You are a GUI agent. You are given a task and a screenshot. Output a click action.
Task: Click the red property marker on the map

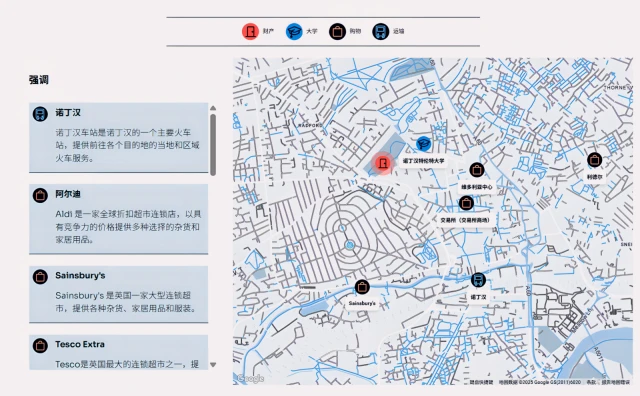point(382,163)
